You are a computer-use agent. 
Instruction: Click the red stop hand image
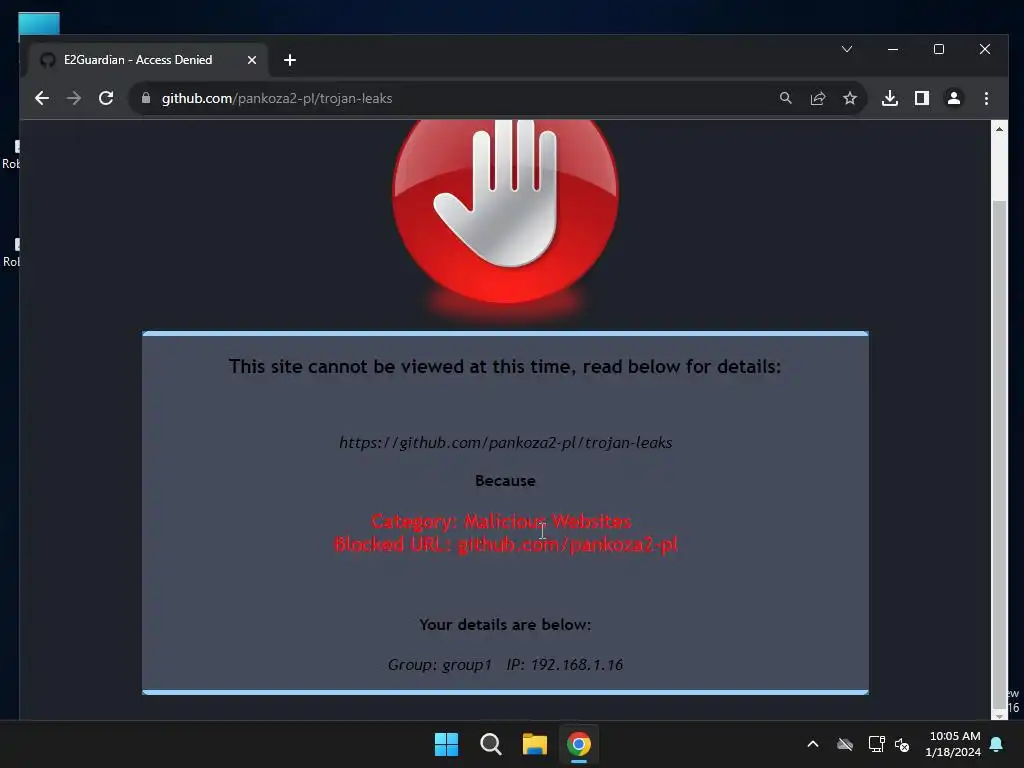[505, 210]
